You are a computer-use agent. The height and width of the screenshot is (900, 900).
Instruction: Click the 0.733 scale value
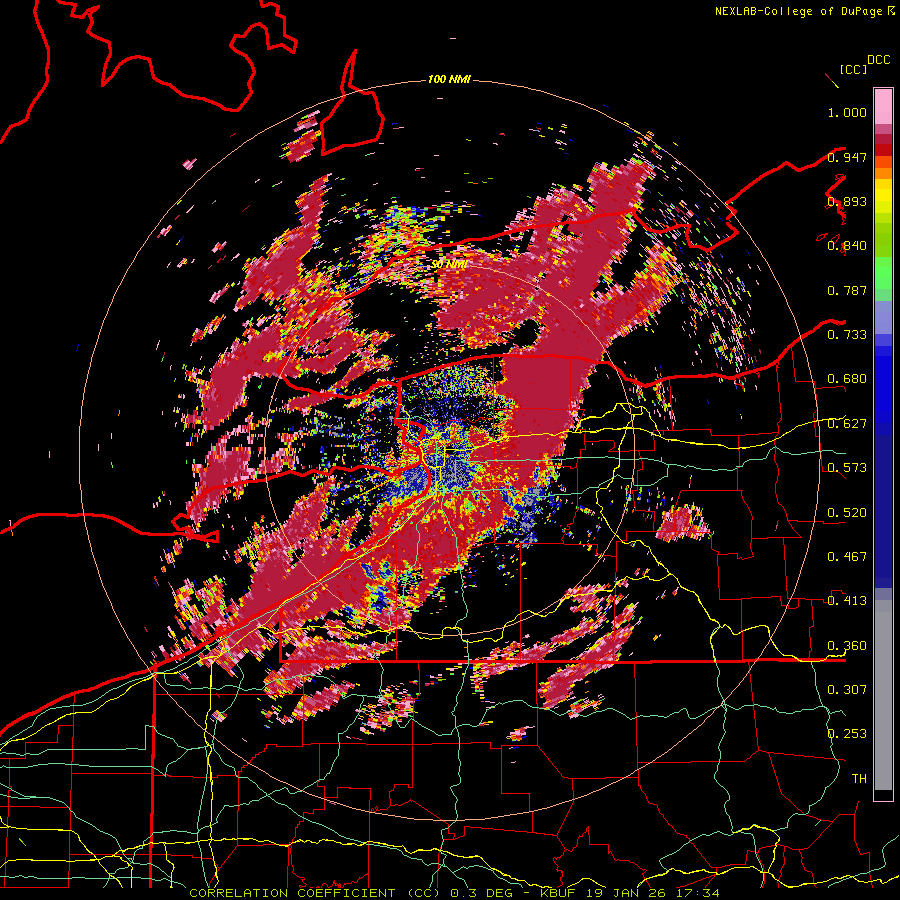847,335
